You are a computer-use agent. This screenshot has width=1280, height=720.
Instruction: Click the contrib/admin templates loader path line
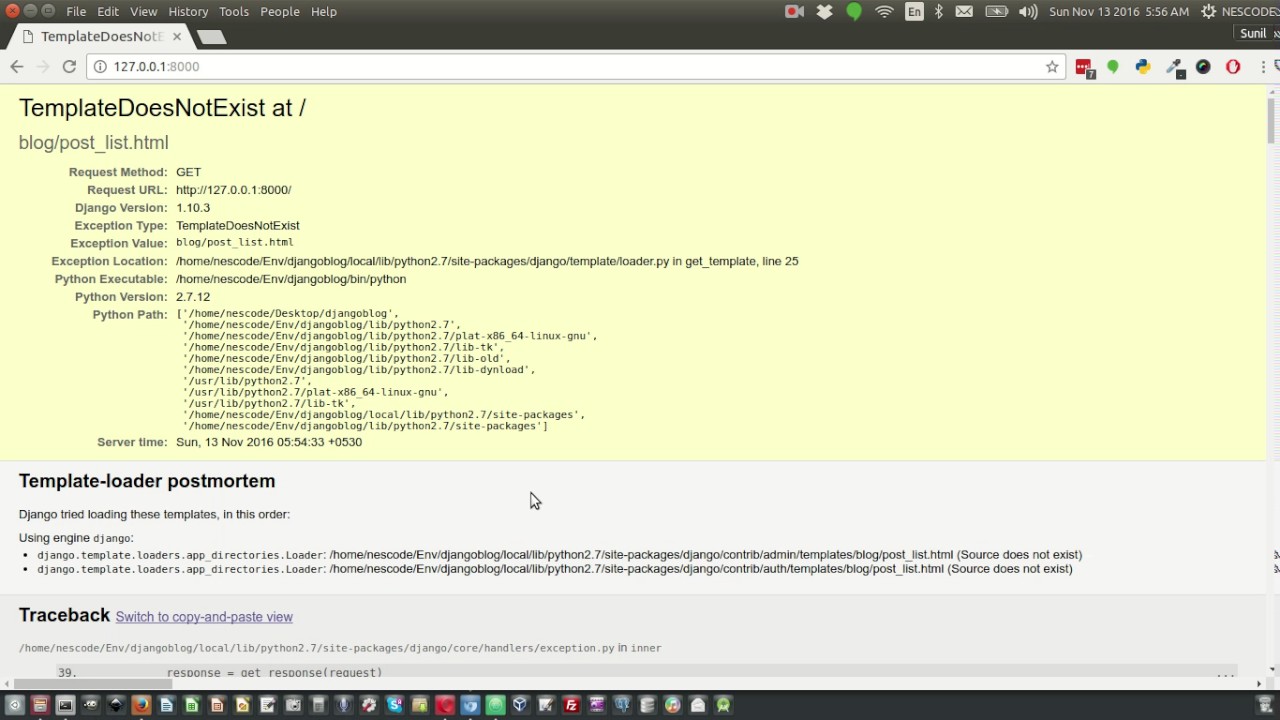coord(559,554)
